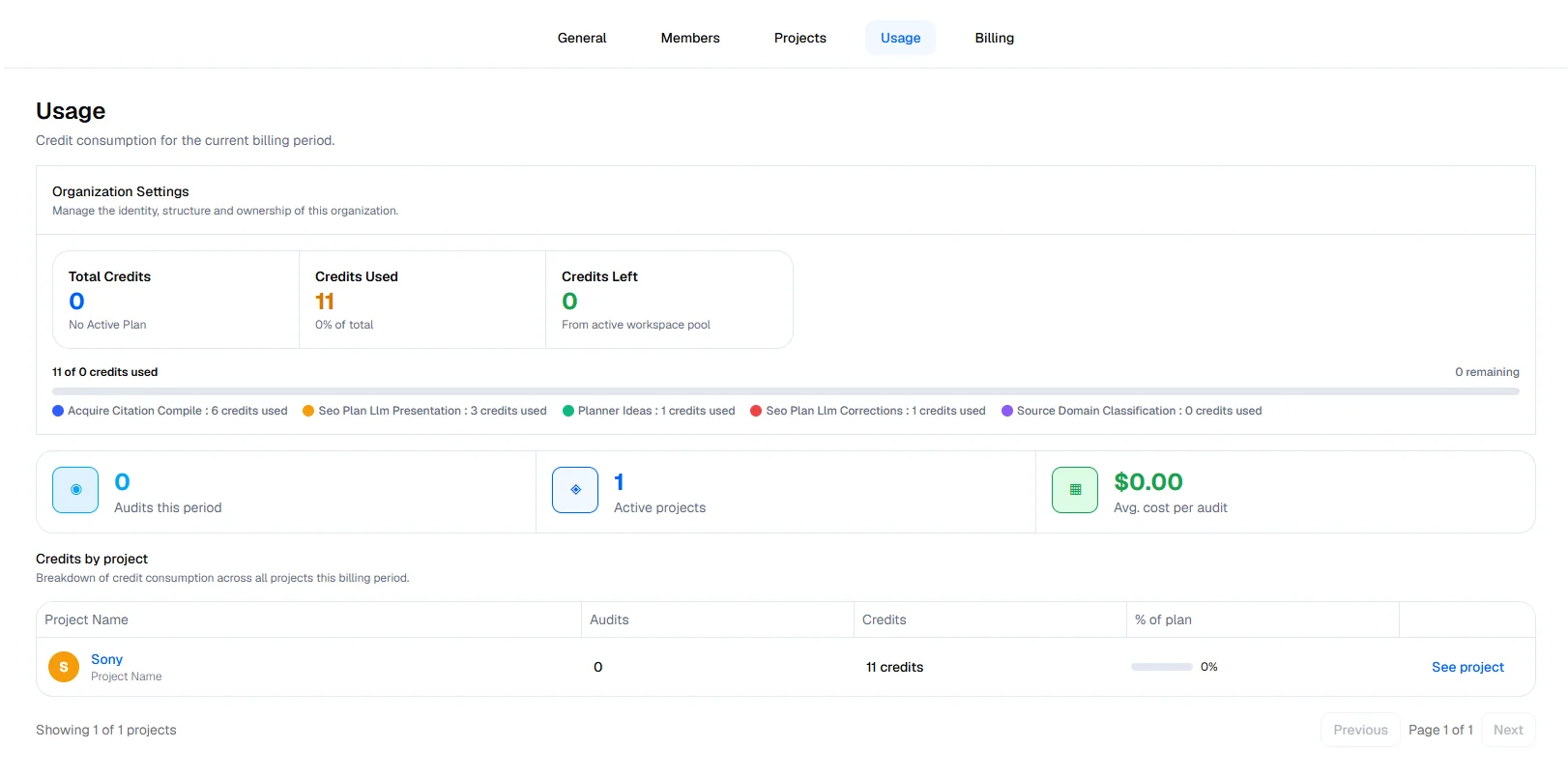
Task: Go to the Previous page
Action: tap(1360, 730)
